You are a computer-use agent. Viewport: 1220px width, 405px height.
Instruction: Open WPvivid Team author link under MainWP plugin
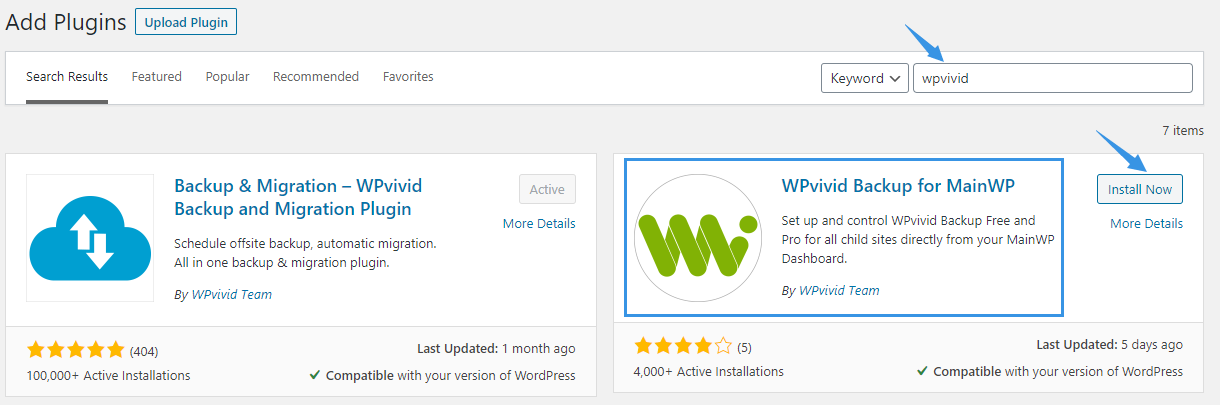point(839,291)
